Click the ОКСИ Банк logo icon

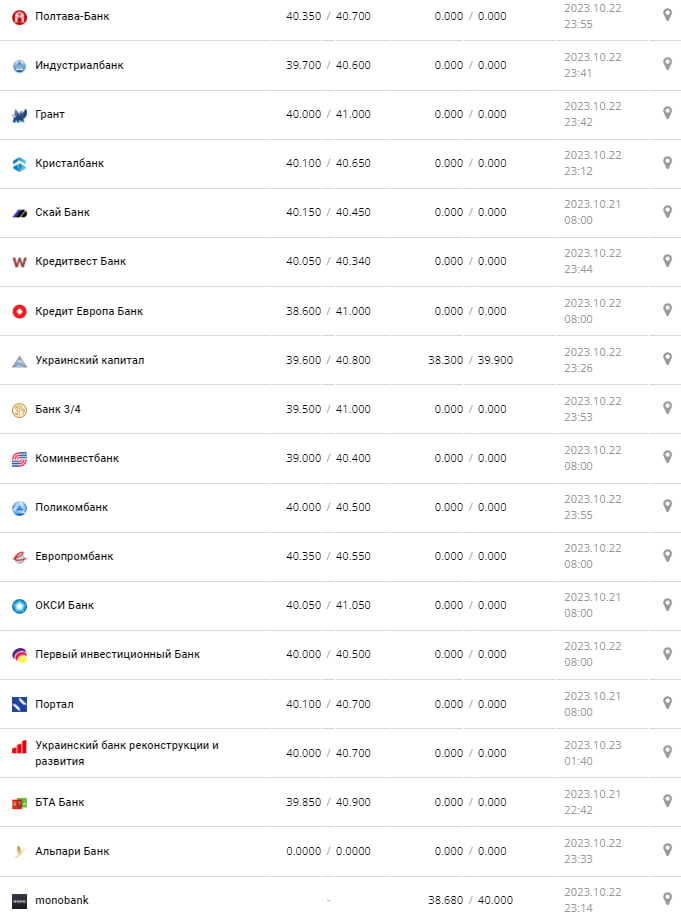coord(19,606)
